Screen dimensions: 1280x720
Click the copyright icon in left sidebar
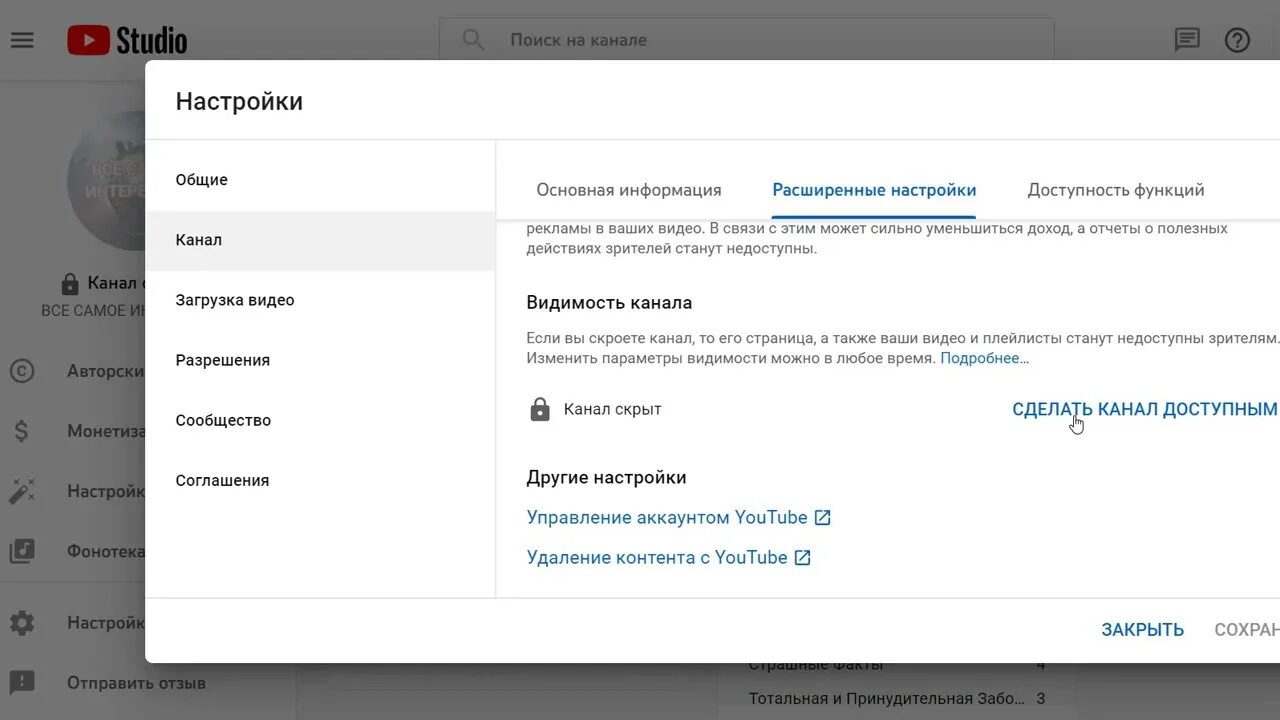click(x=22, y=371)
